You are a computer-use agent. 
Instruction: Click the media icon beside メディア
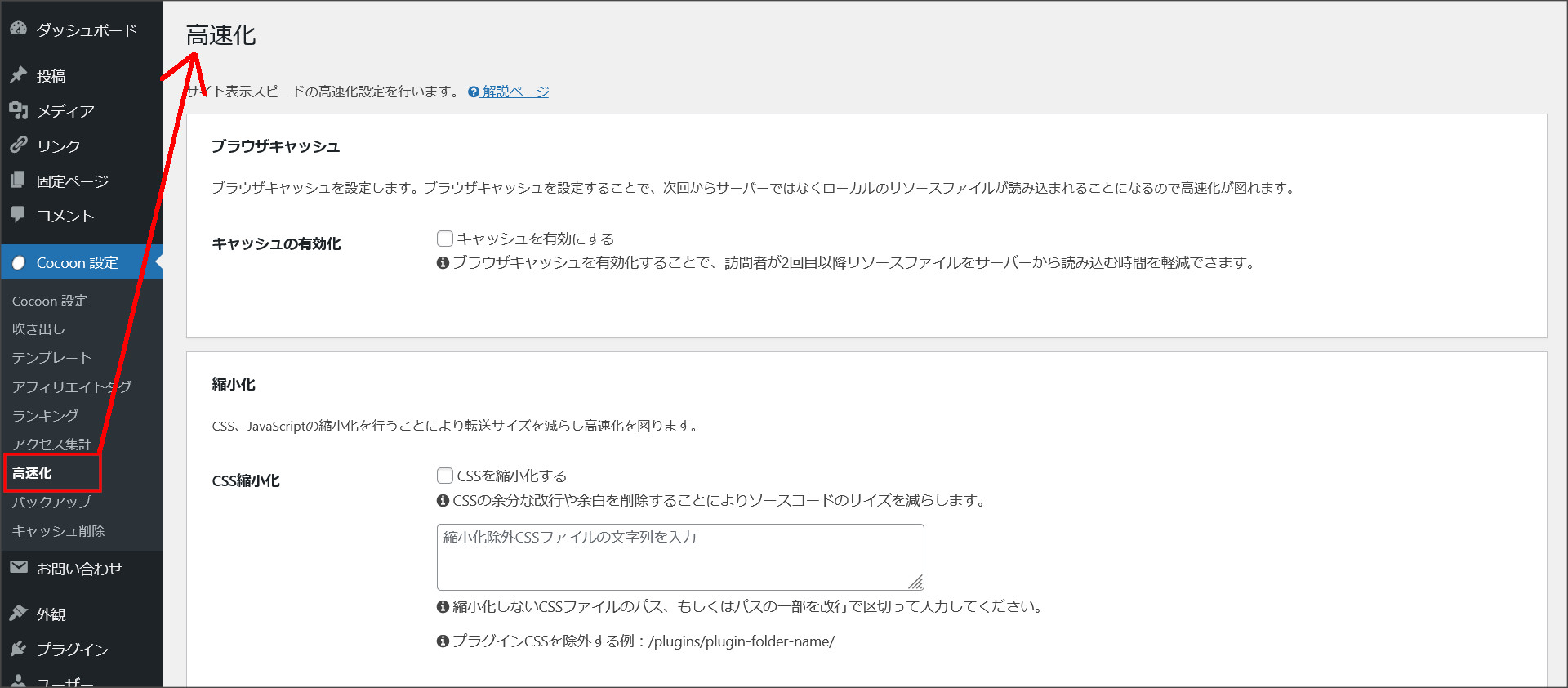click(18, 110)
